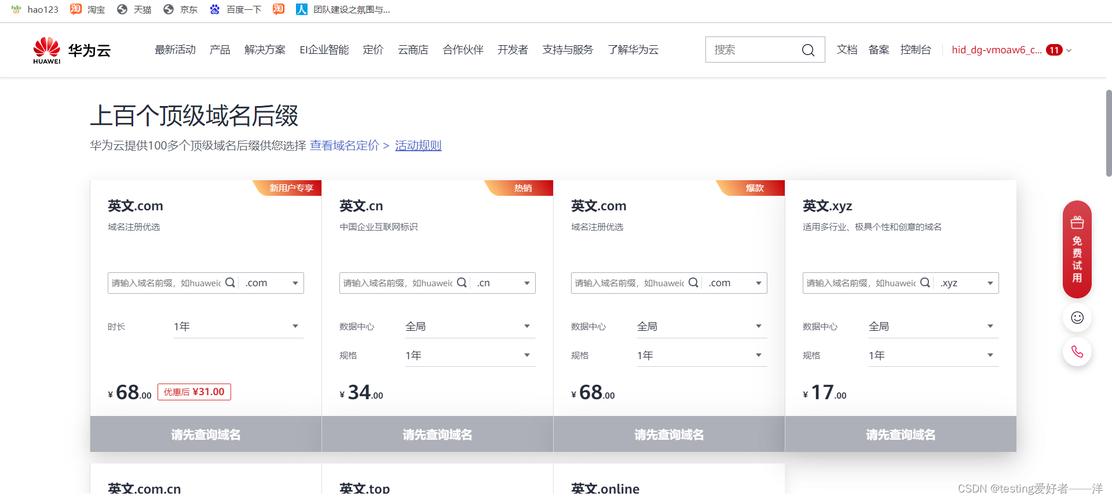Click the magnifier icon in the top search box
The height and width of the screenshot is (500, 1112).
[x=808, y=50]
